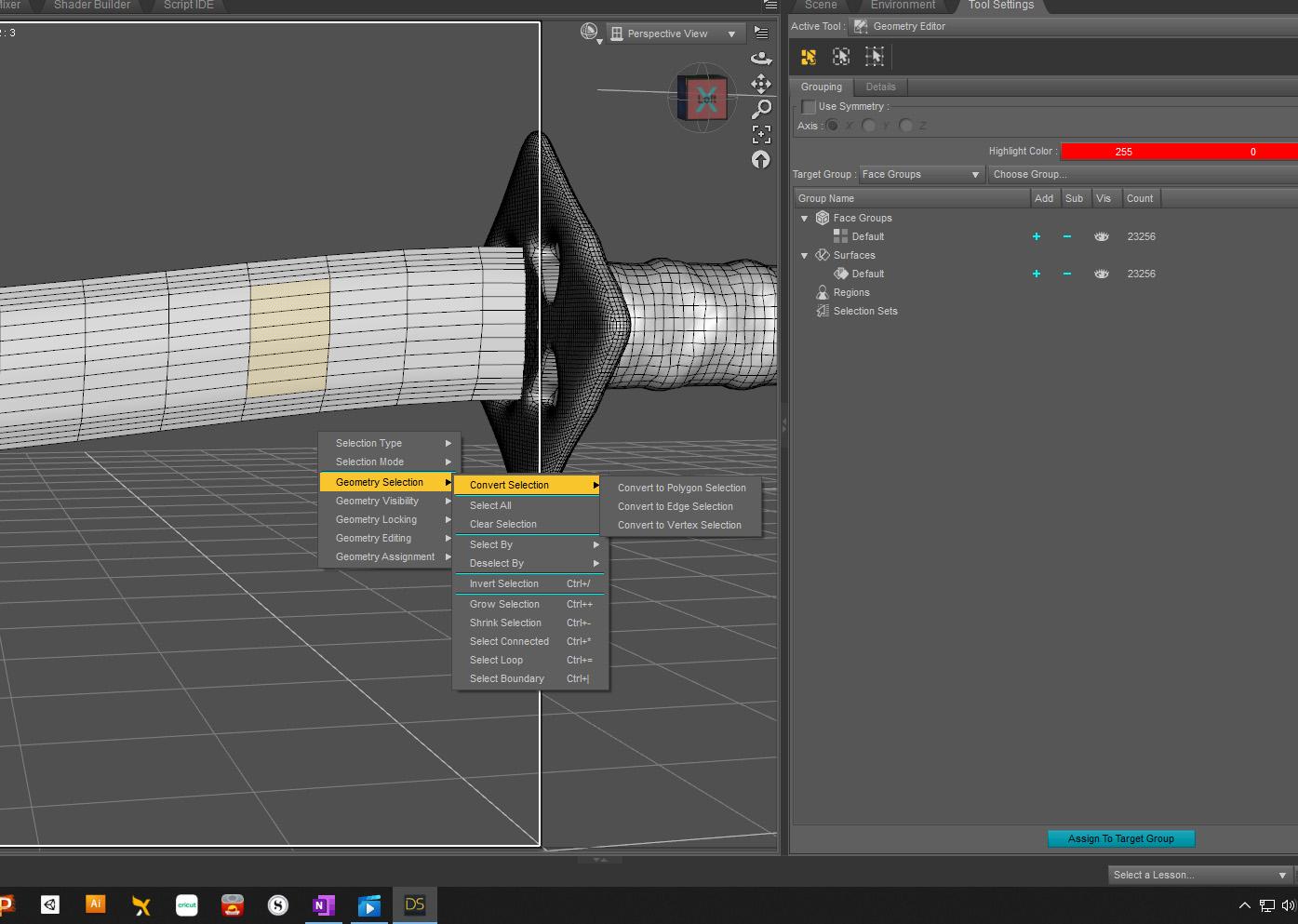Click the view navigation cube widget
The width and height of the screenshot is (1298, 924).
pyautogui.click(x=703, y=96)
